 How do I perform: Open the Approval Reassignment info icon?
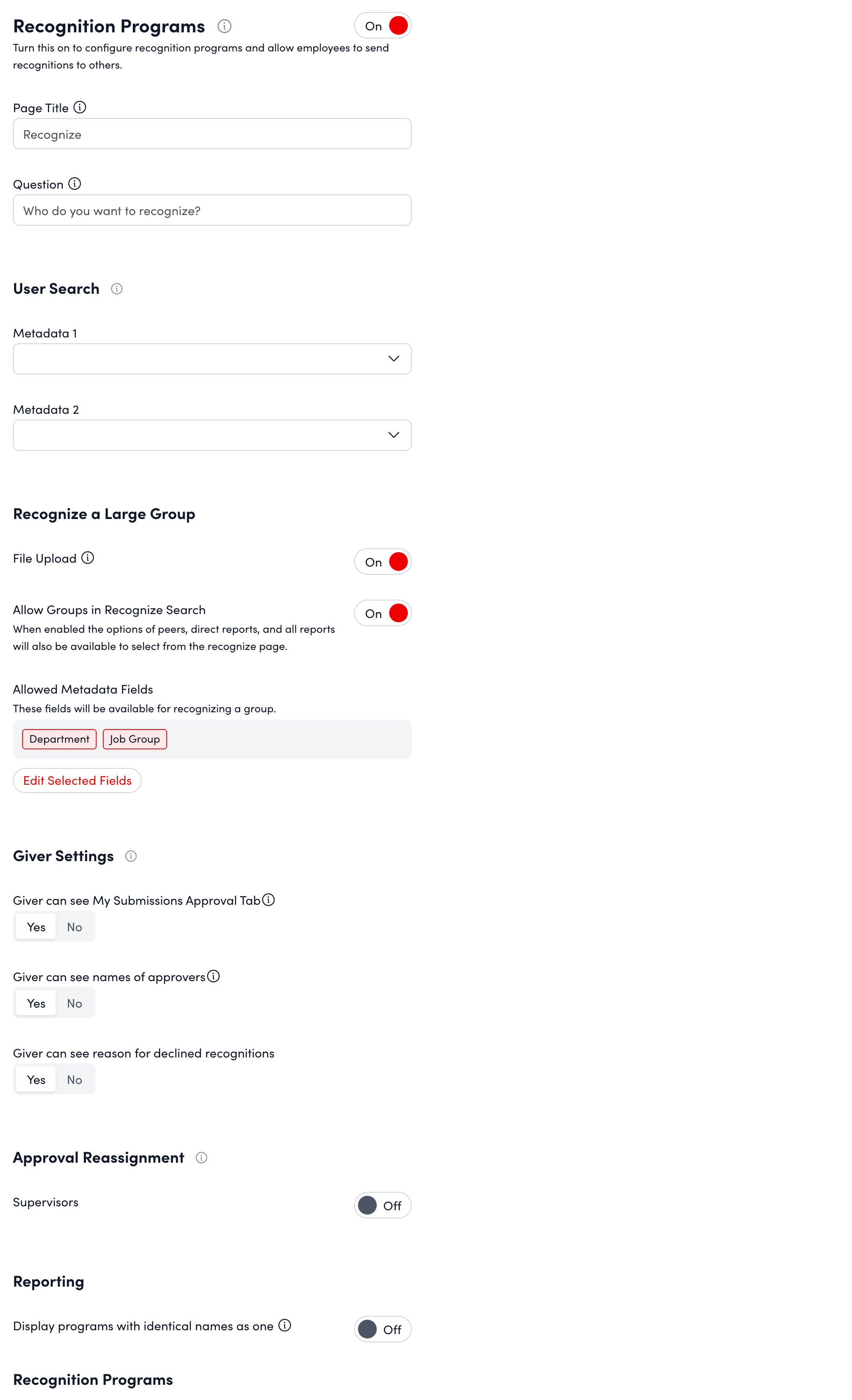202,1157
